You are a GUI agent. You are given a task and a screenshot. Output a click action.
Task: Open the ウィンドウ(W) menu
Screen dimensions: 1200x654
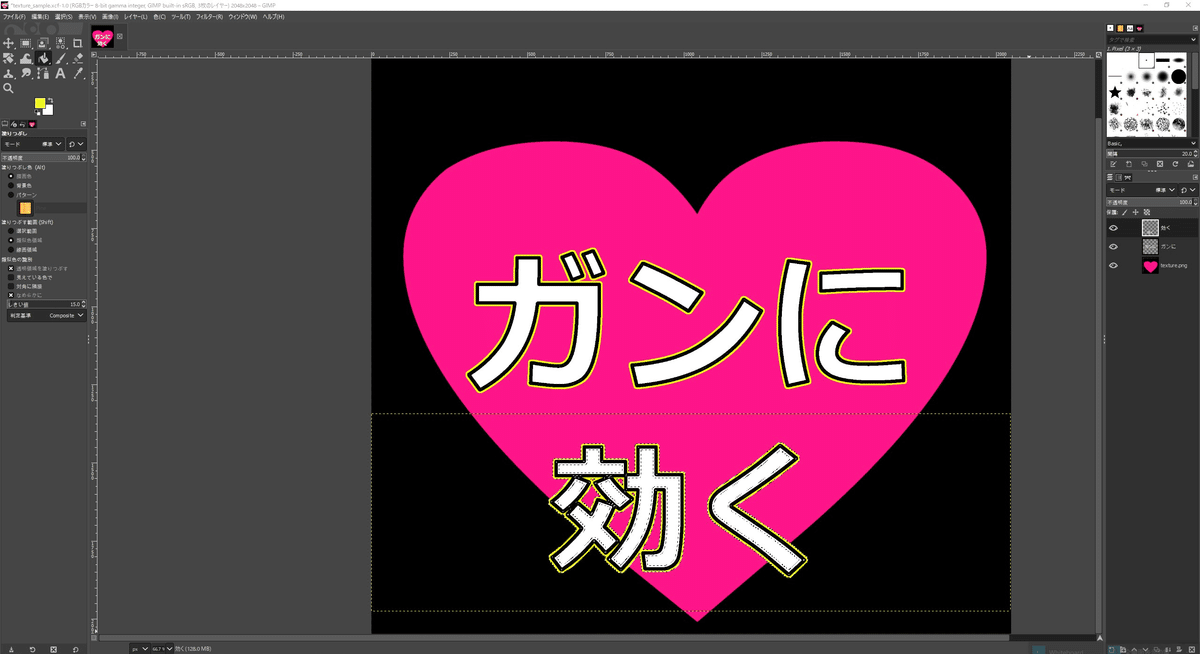(x=243, y=17)
